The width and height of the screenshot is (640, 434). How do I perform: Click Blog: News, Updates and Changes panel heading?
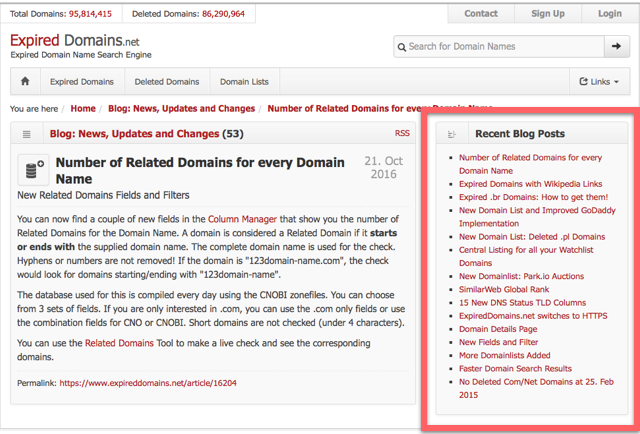click(134, 134)
